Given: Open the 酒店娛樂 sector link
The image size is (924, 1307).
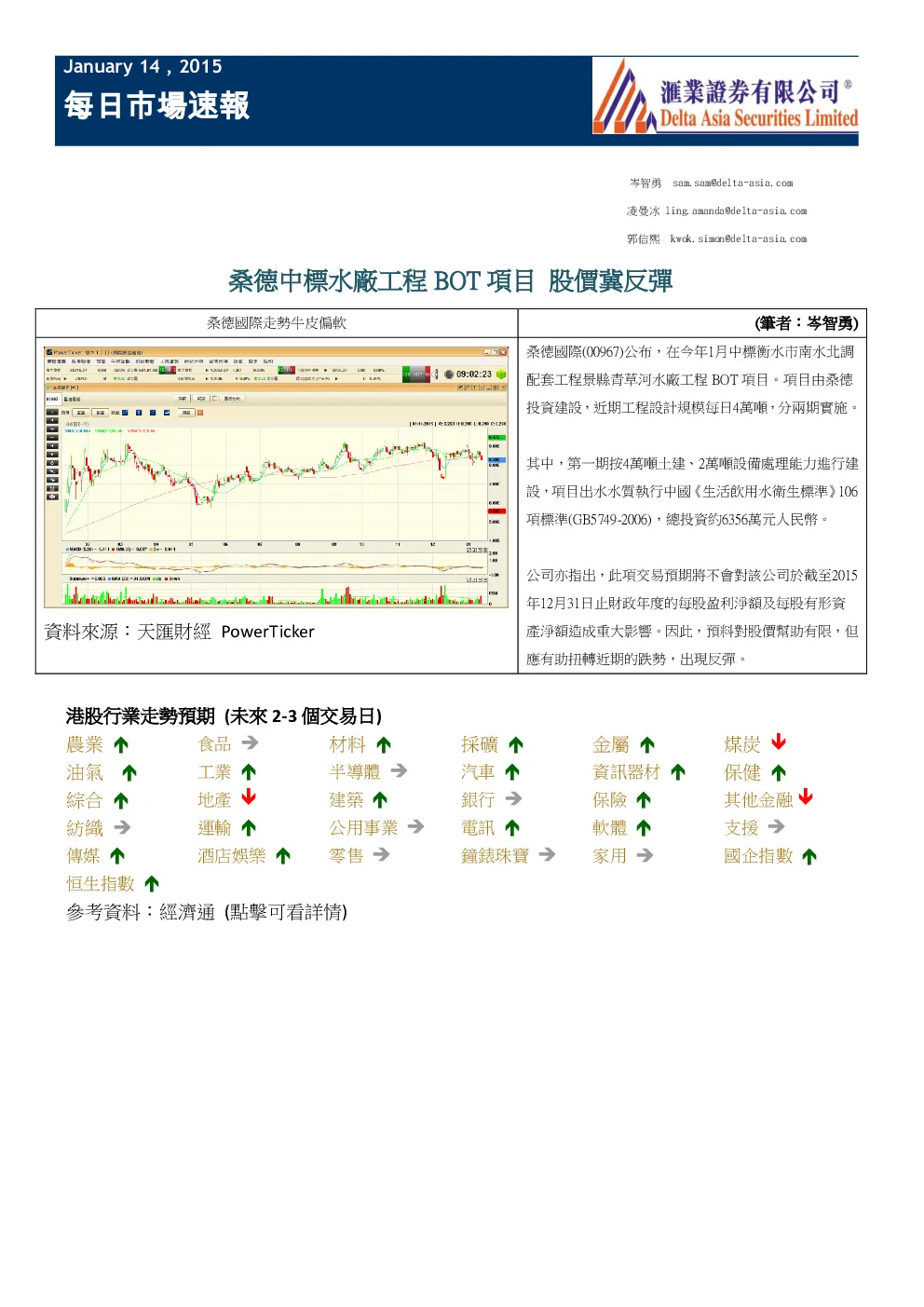Looking at the screenshot, I should (232, 856).
